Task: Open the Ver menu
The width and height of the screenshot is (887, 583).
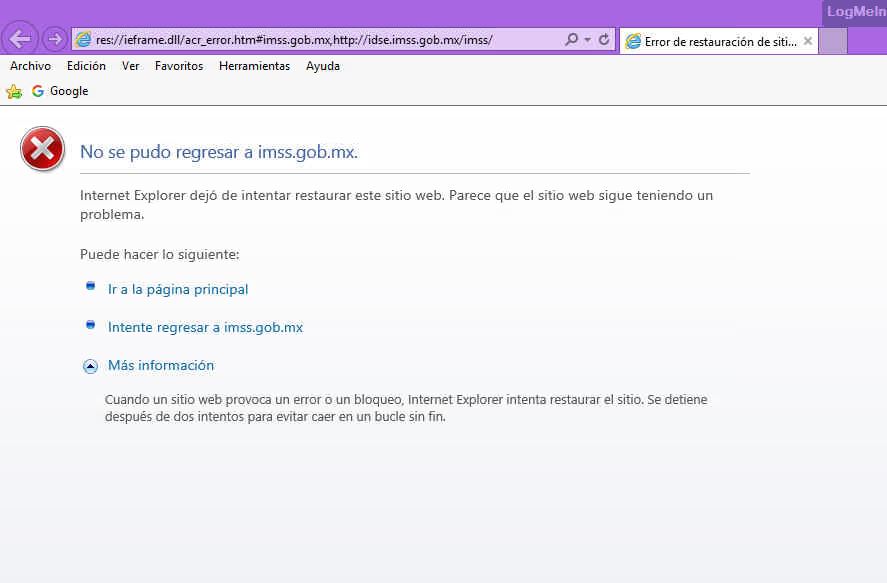Action: tap(130, 66)
